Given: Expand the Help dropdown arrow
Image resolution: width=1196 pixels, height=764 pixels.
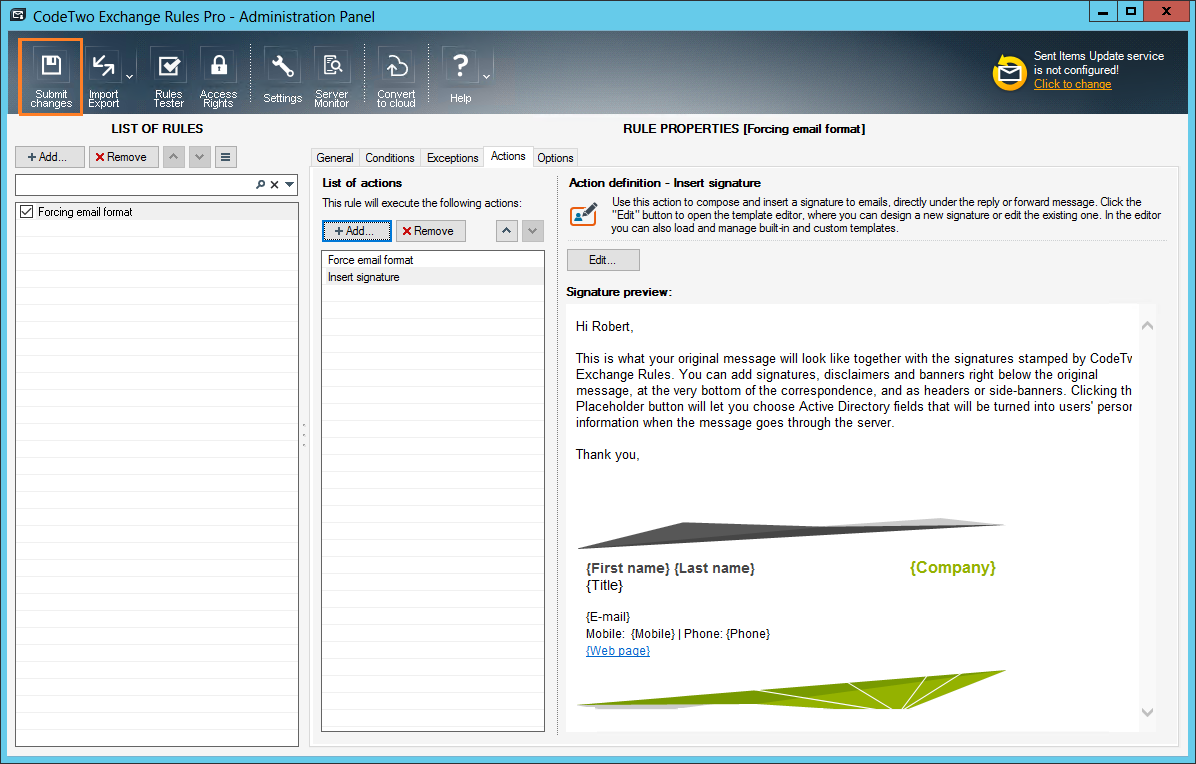Looking at the screenshot, I should [487, 77].
